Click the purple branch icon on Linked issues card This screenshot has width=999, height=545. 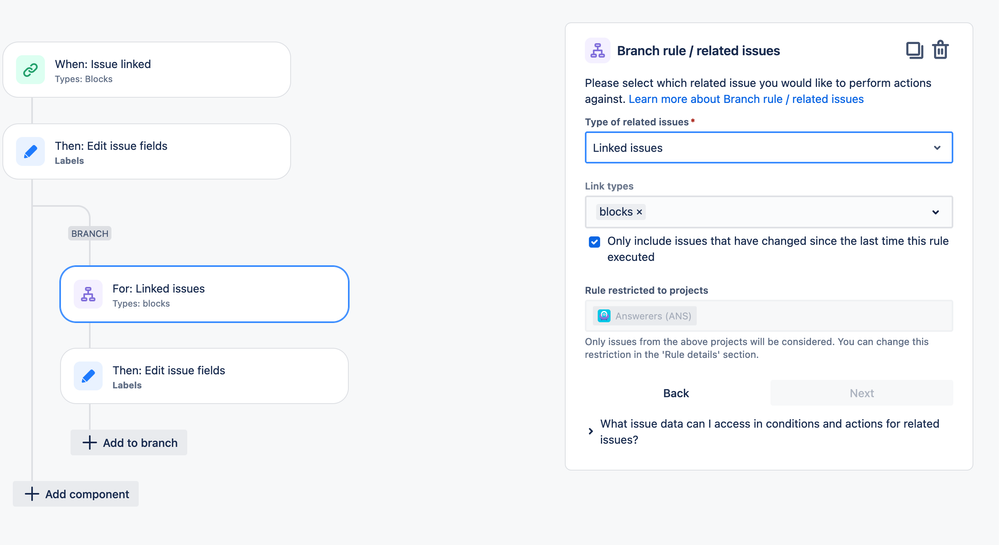coord(88,294)
